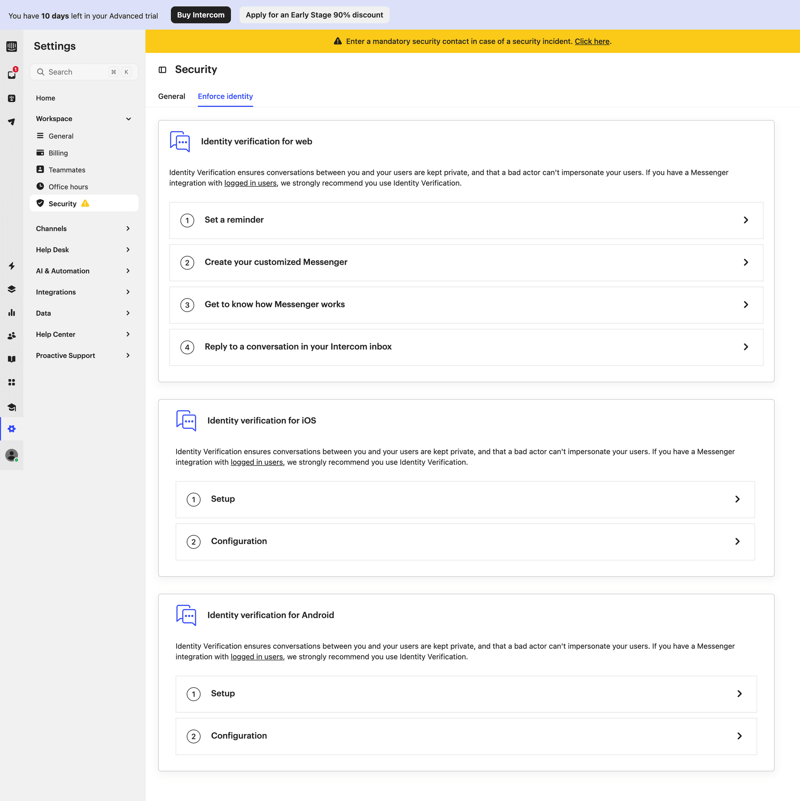800x801 pixels.
Task: Select the Outbound paper plane icon
Action: [12, 120]
